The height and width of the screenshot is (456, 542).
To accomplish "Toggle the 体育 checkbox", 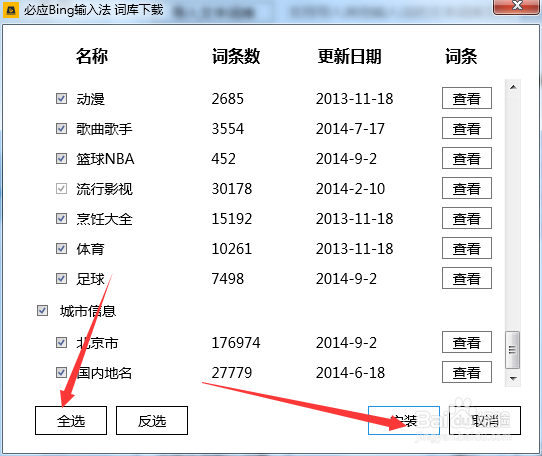I will click(62, 249).
